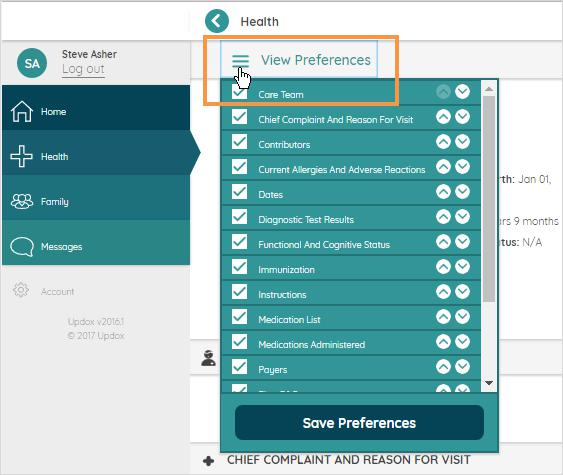This screenshot has height=475, width=563.
Task: Toggle Medications Administered checkbox
Action: click(x=239, y=342)
